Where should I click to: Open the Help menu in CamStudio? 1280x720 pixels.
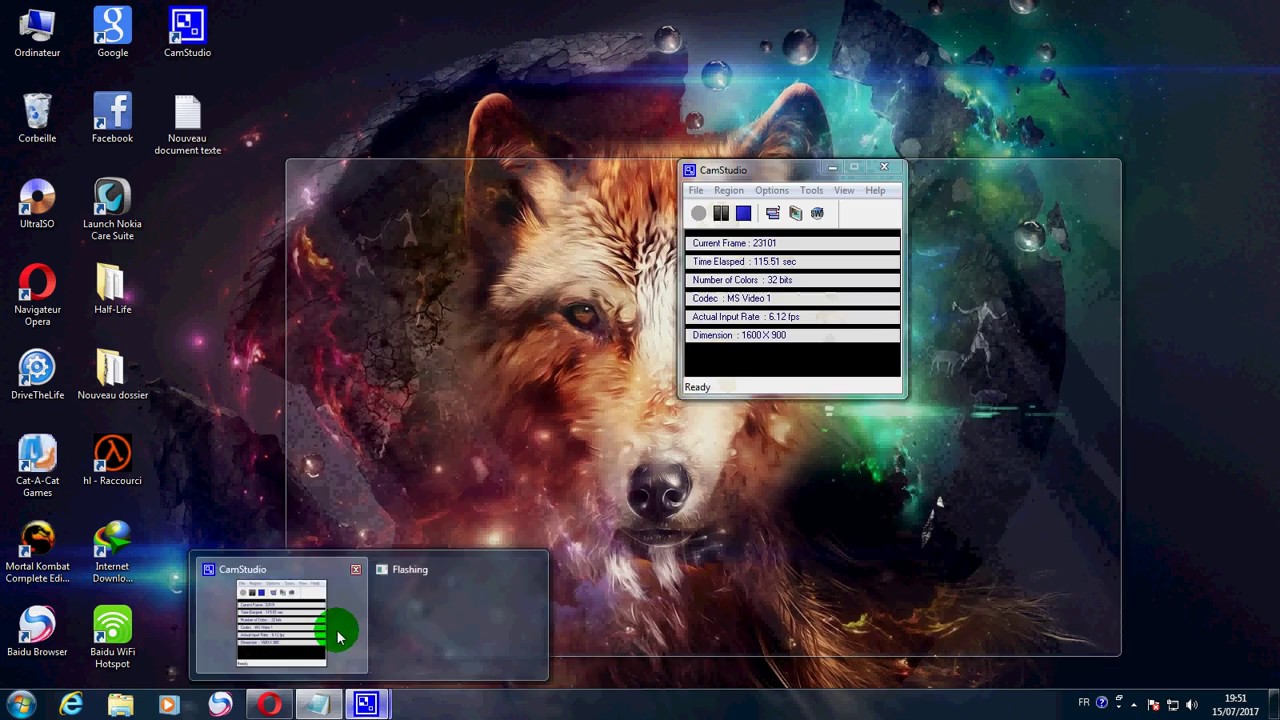pos(875,190)
